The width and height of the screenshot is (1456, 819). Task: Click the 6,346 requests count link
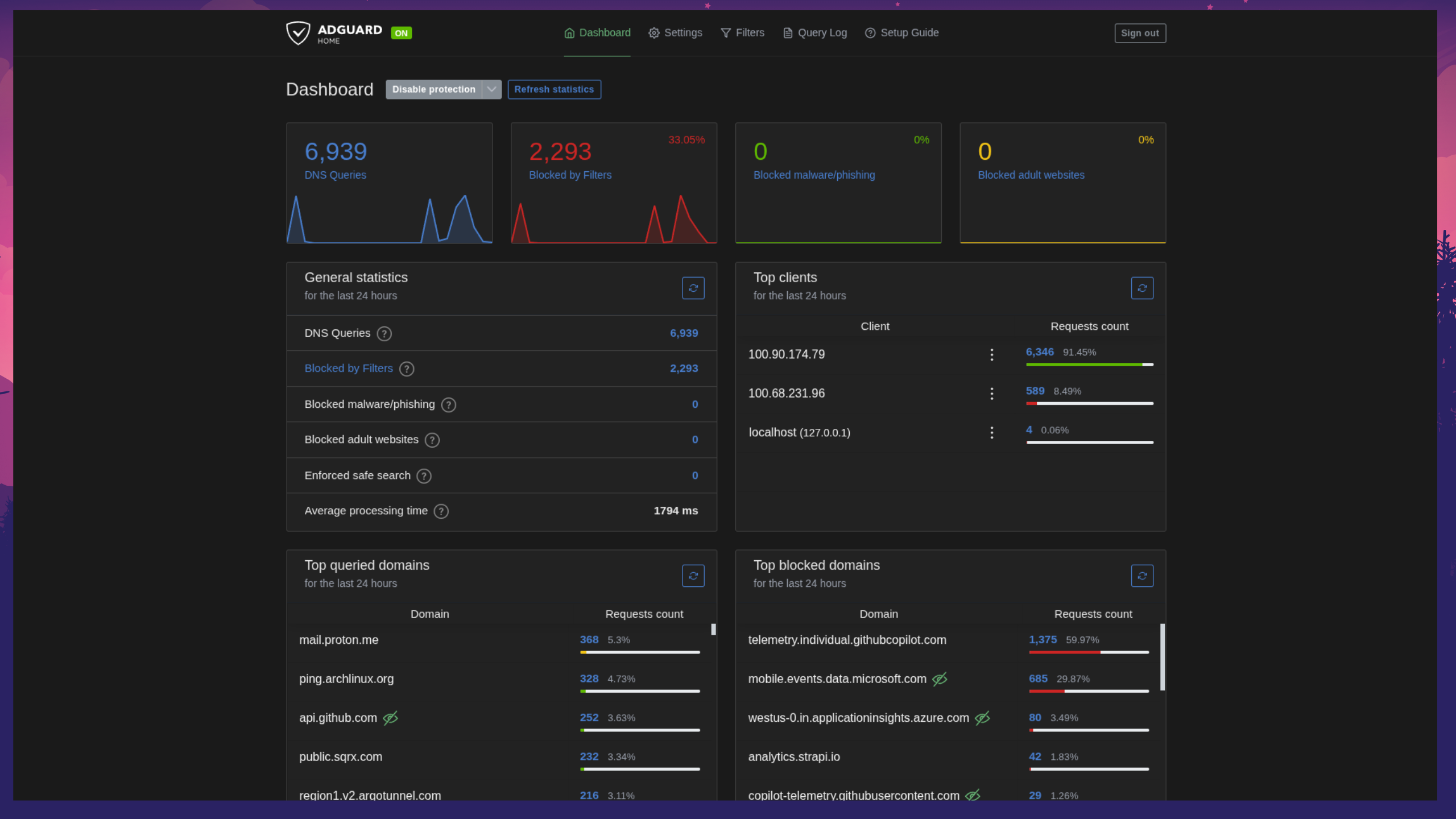(x=1040, y=352)
